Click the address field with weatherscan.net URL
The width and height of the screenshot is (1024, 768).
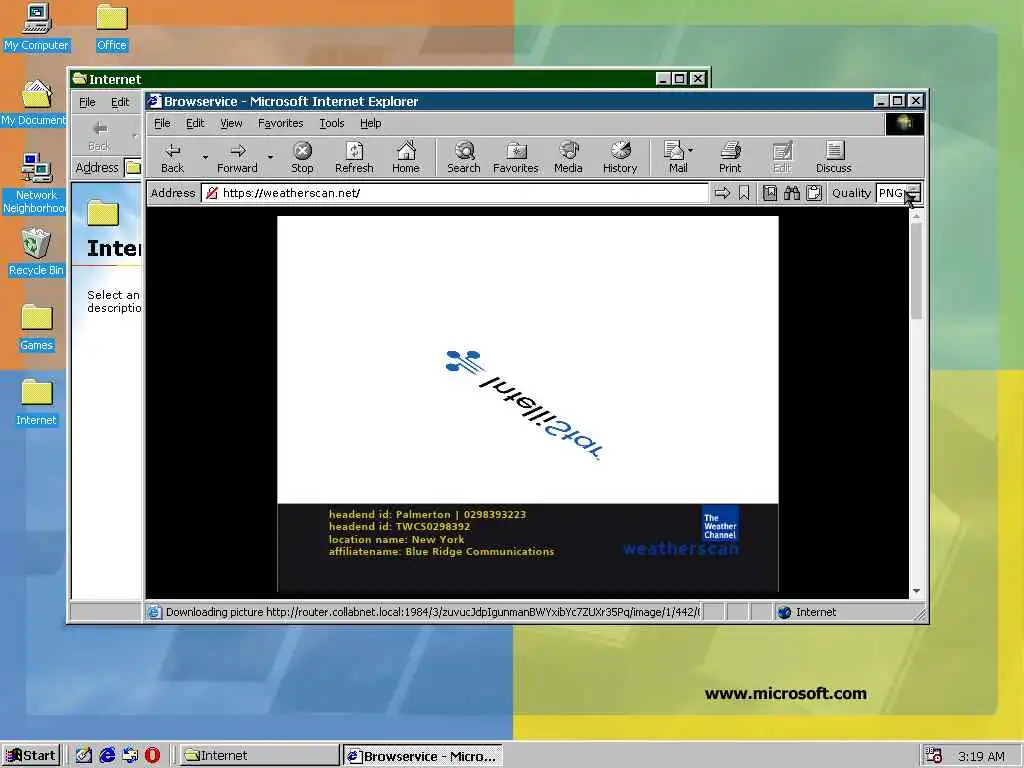(455, 193)
